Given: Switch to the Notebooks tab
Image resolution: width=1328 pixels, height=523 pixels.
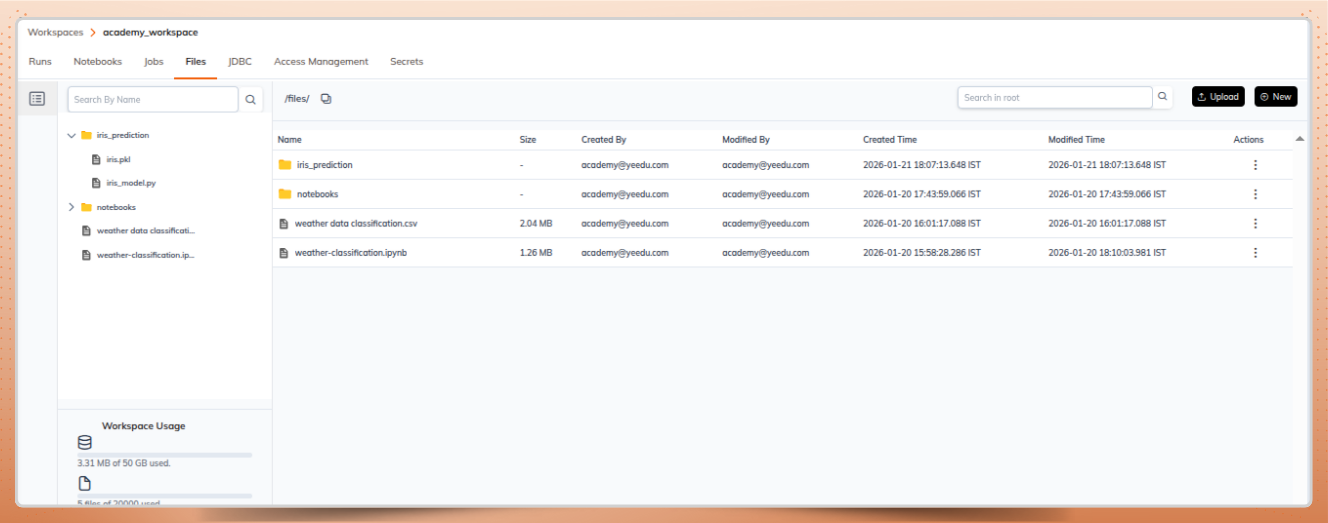Looking at the screenshot, I should click(x=98, y=61).
